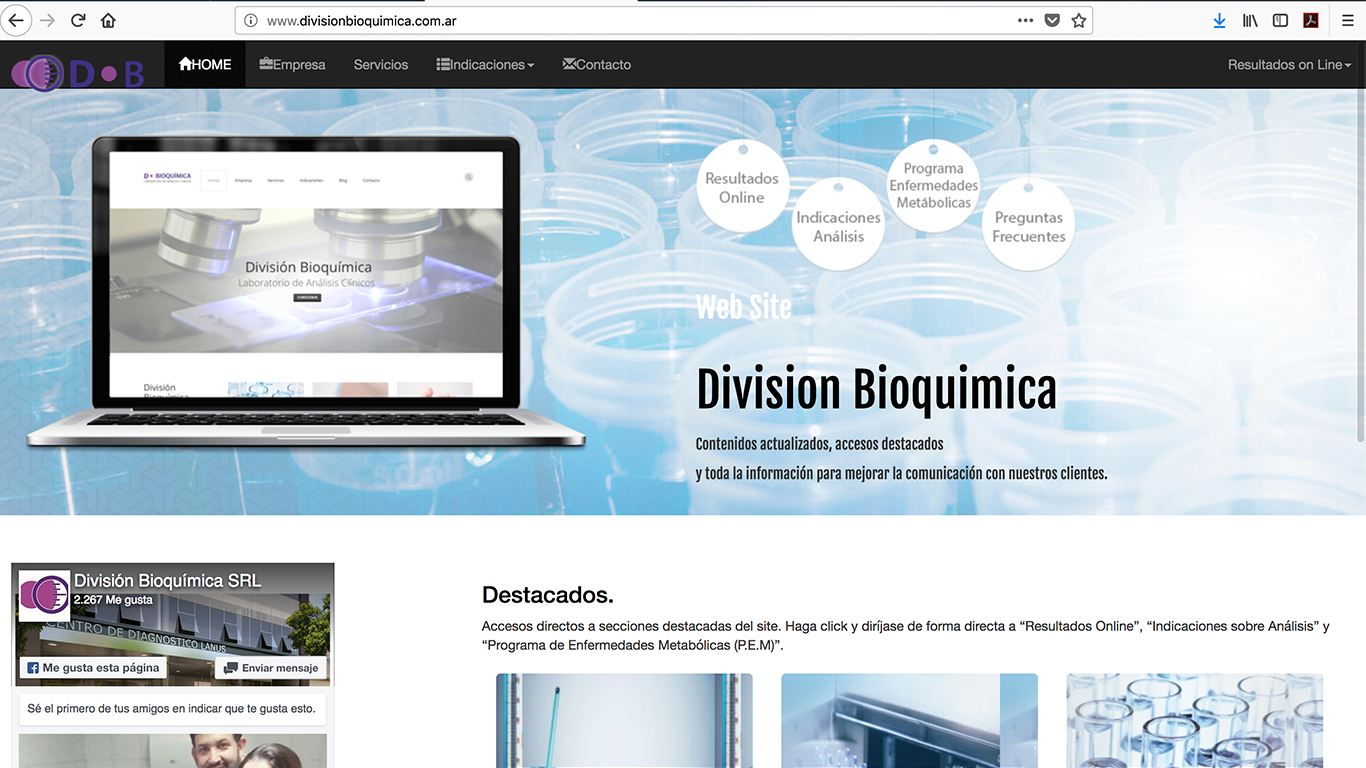Go back with the browser back arrow
Viewport: 1366px width, 768px height.
[17, 20]
